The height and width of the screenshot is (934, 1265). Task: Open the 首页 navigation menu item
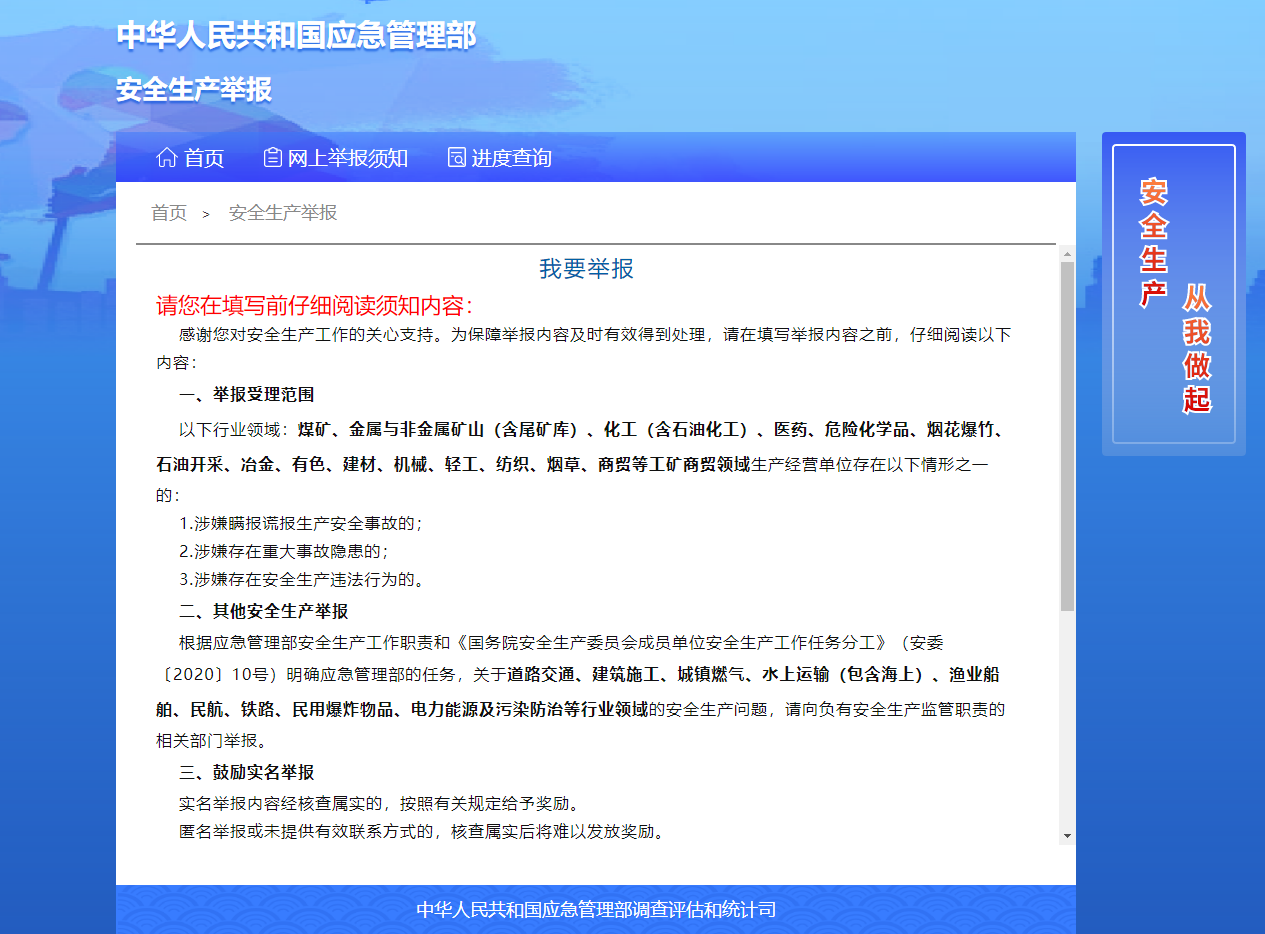[204, 158]
